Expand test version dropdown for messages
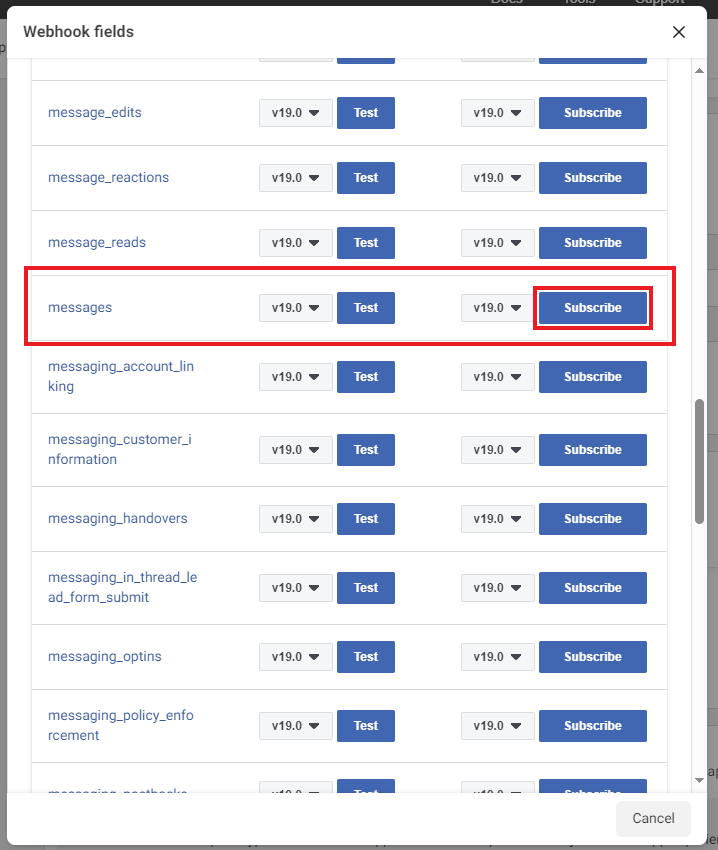The height and width of the screenshot is (850, 718). [295, 308]
